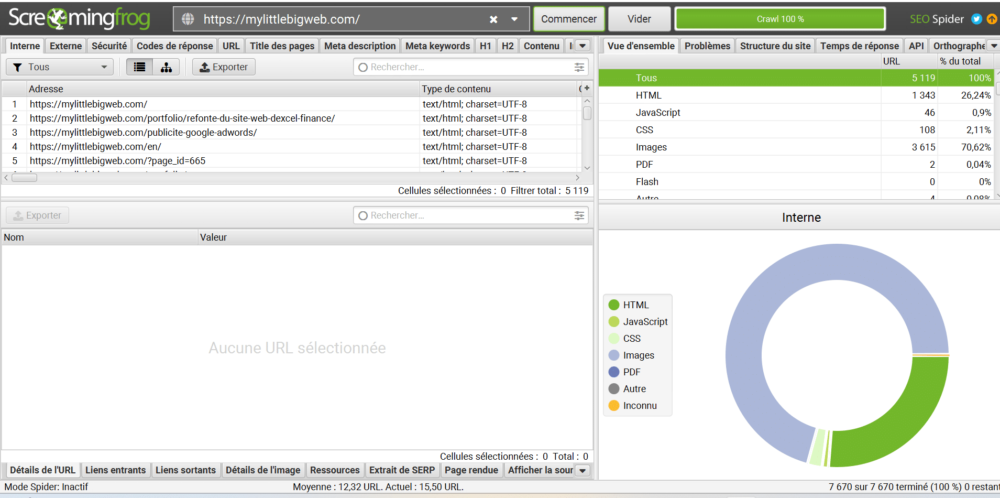The width and height of the screenshot is (1000, 498).
Task: Clear the URL with the X icon
Action: coord(493,19)
